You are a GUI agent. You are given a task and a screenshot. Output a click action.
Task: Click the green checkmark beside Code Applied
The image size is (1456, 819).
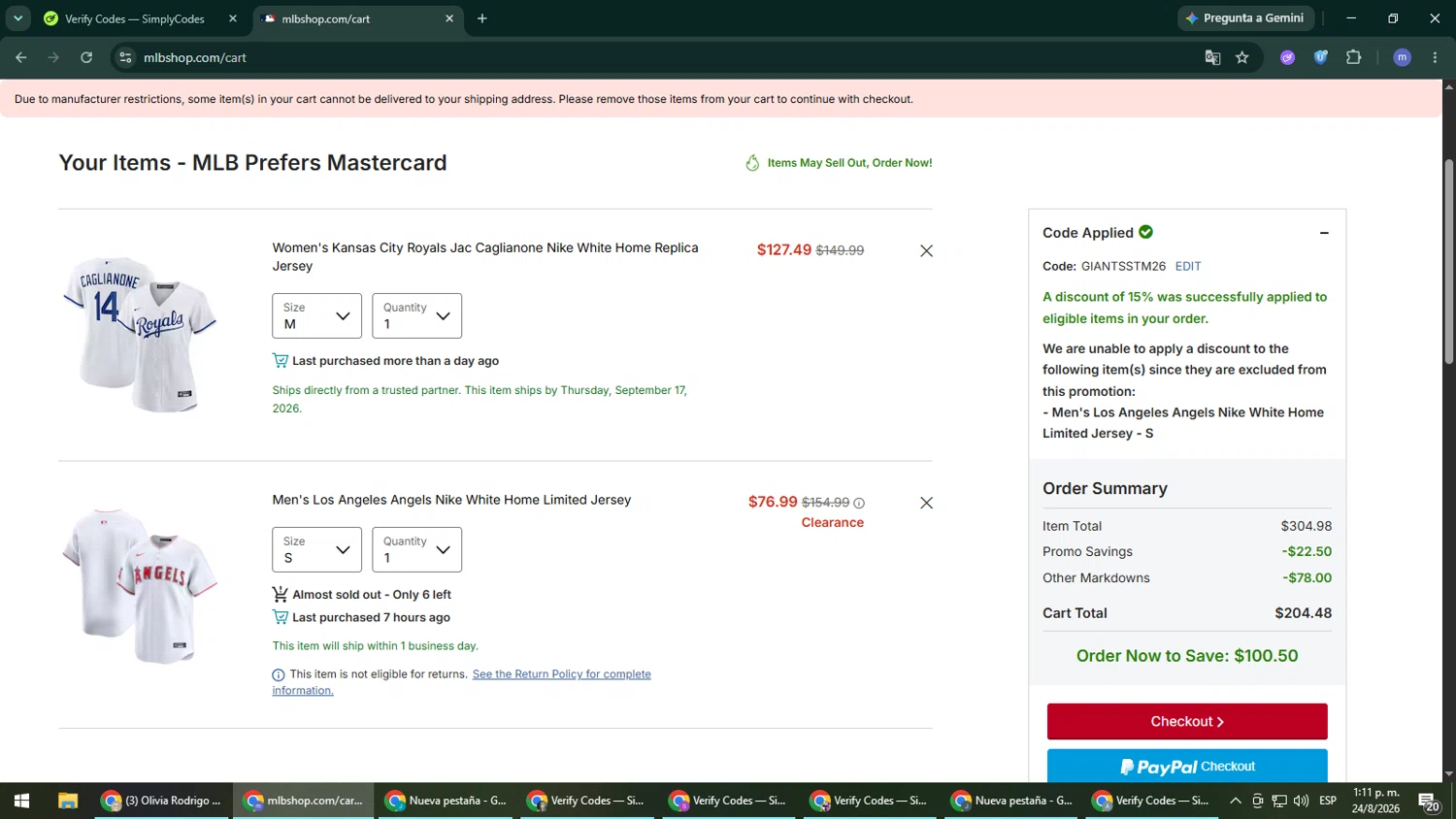point(1146,232)
